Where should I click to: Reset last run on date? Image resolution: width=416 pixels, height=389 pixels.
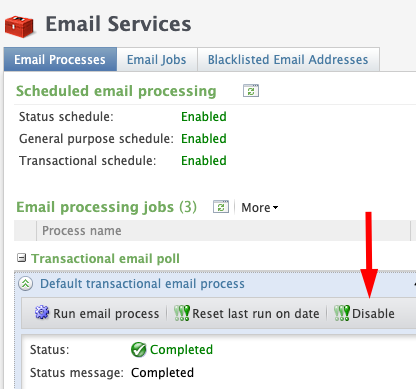[x=247, y=313]
